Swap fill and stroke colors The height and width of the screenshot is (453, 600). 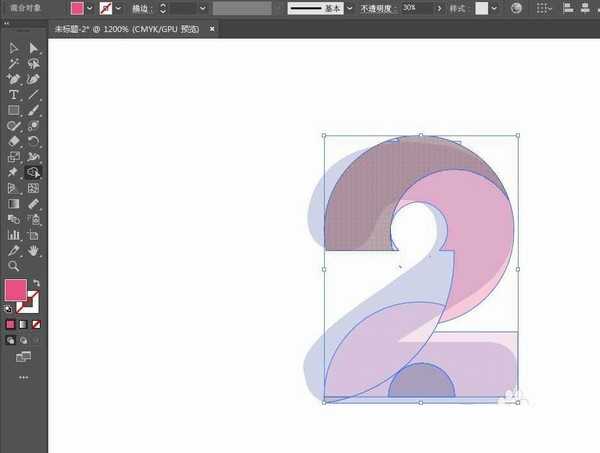click(37, 283)
